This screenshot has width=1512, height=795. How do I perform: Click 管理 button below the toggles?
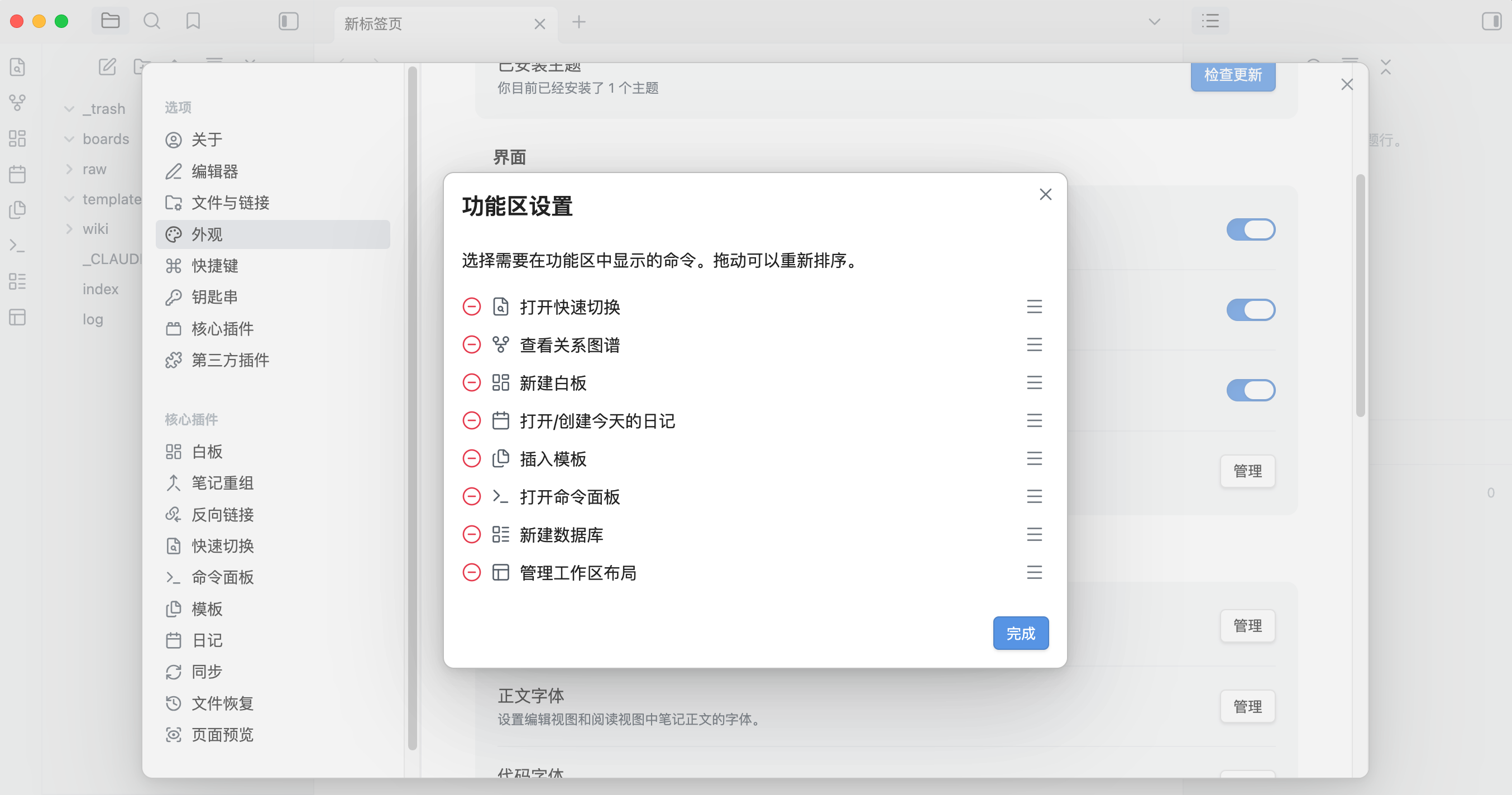tap(1247, 471)
